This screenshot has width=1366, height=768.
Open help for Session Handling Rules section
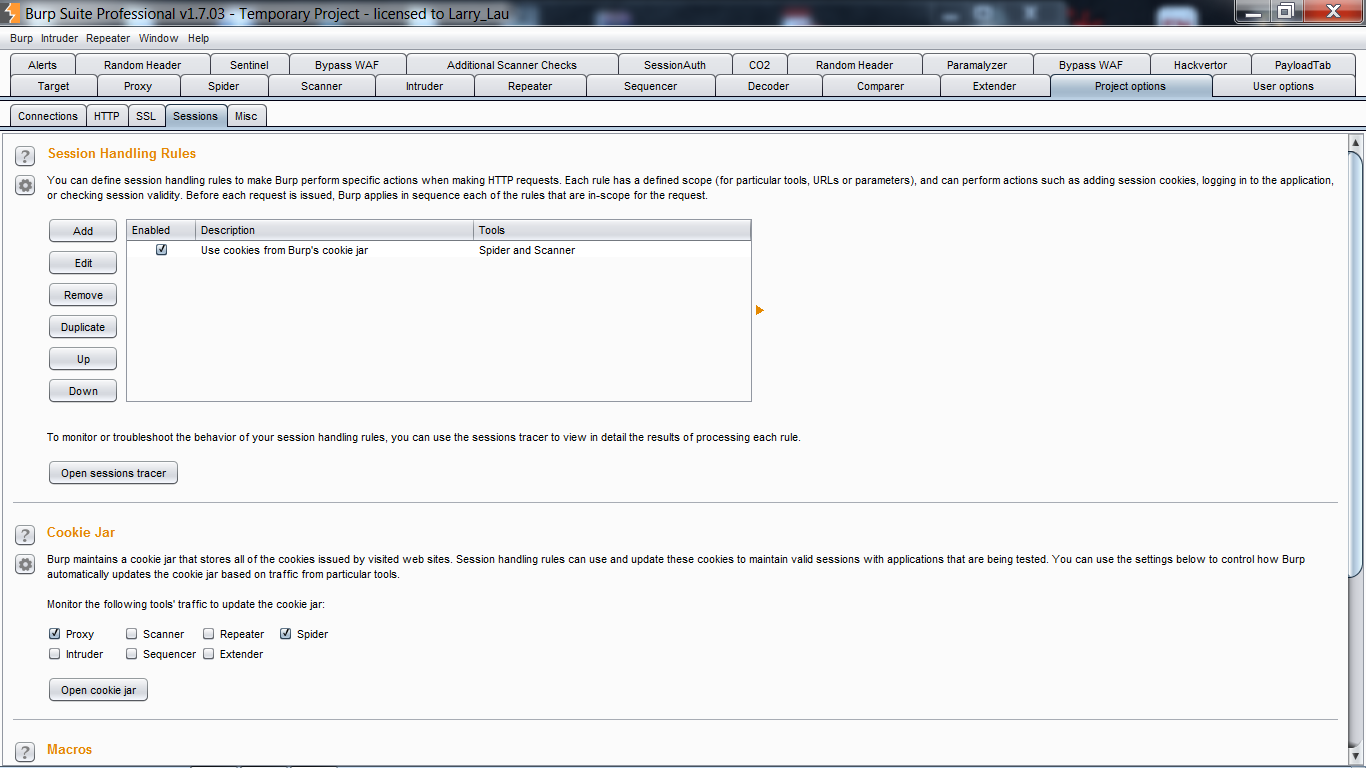pos(25,156)
